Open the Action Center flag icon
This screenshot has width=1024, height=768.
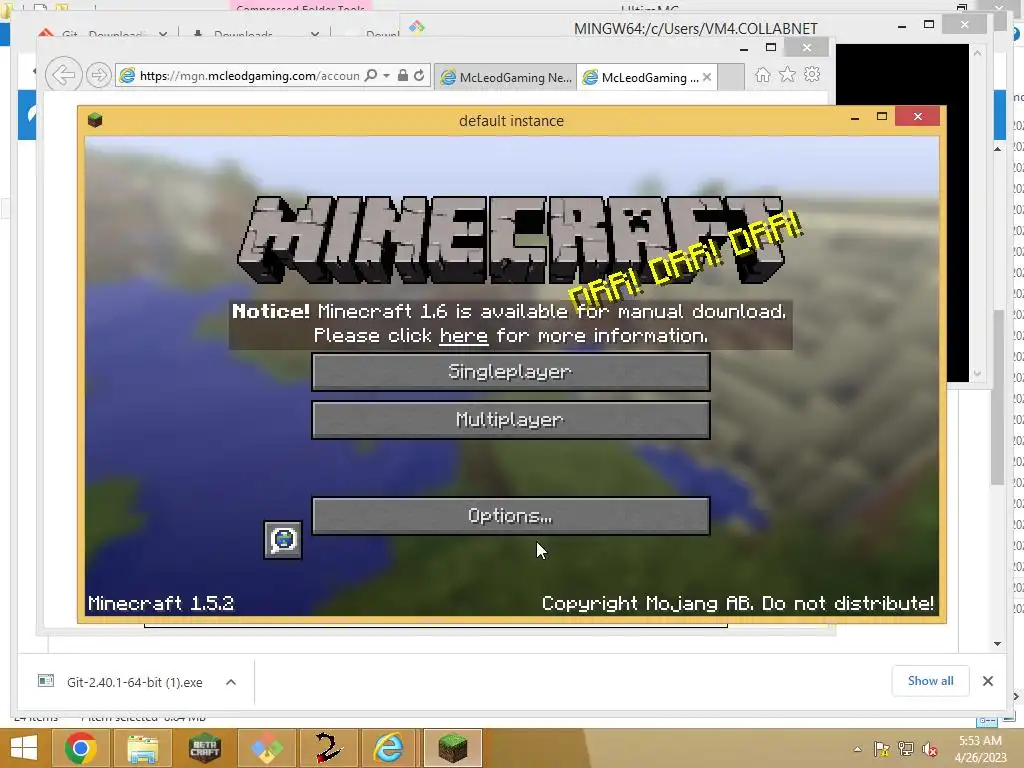882,749
